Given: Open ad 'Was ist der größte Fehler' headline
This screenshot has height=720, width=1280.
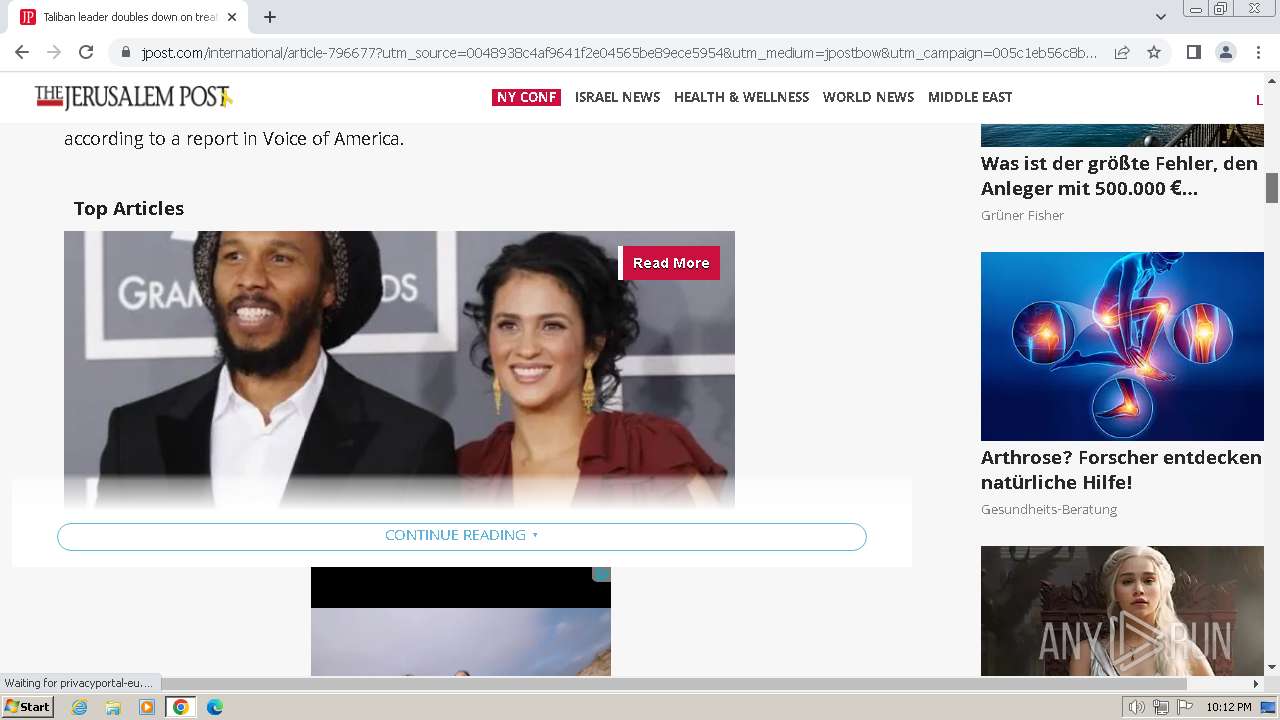Looking at the screenshot, I should click(x=1119, y=176).
